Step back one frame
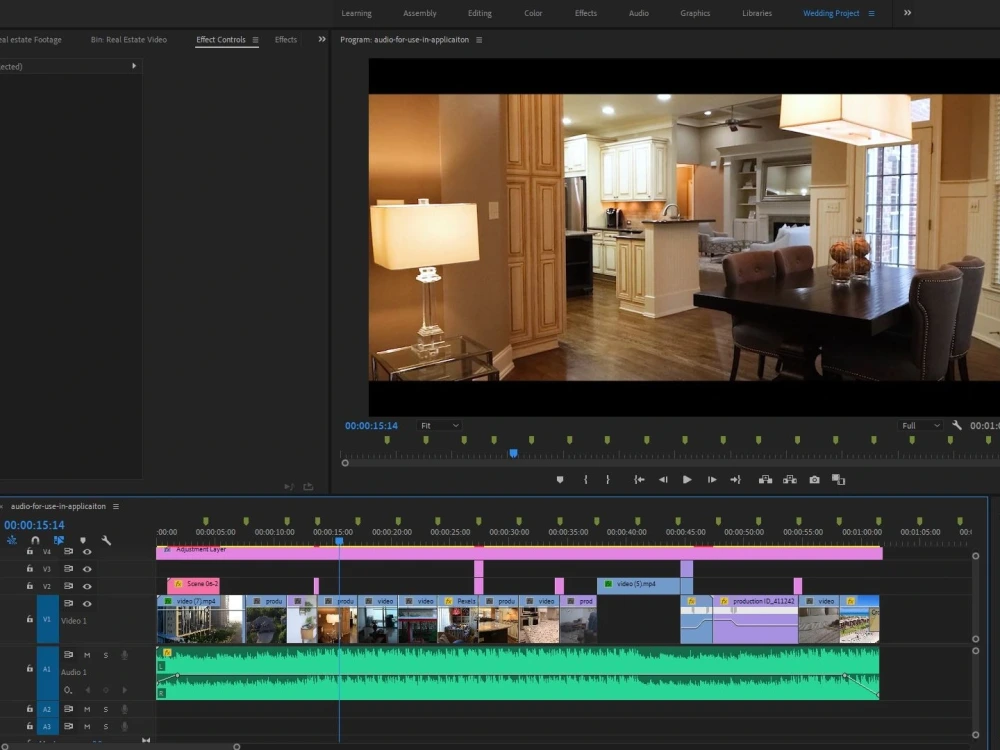Image resolution: width=1000 pixels, height=750 pixels. (663, 480)
